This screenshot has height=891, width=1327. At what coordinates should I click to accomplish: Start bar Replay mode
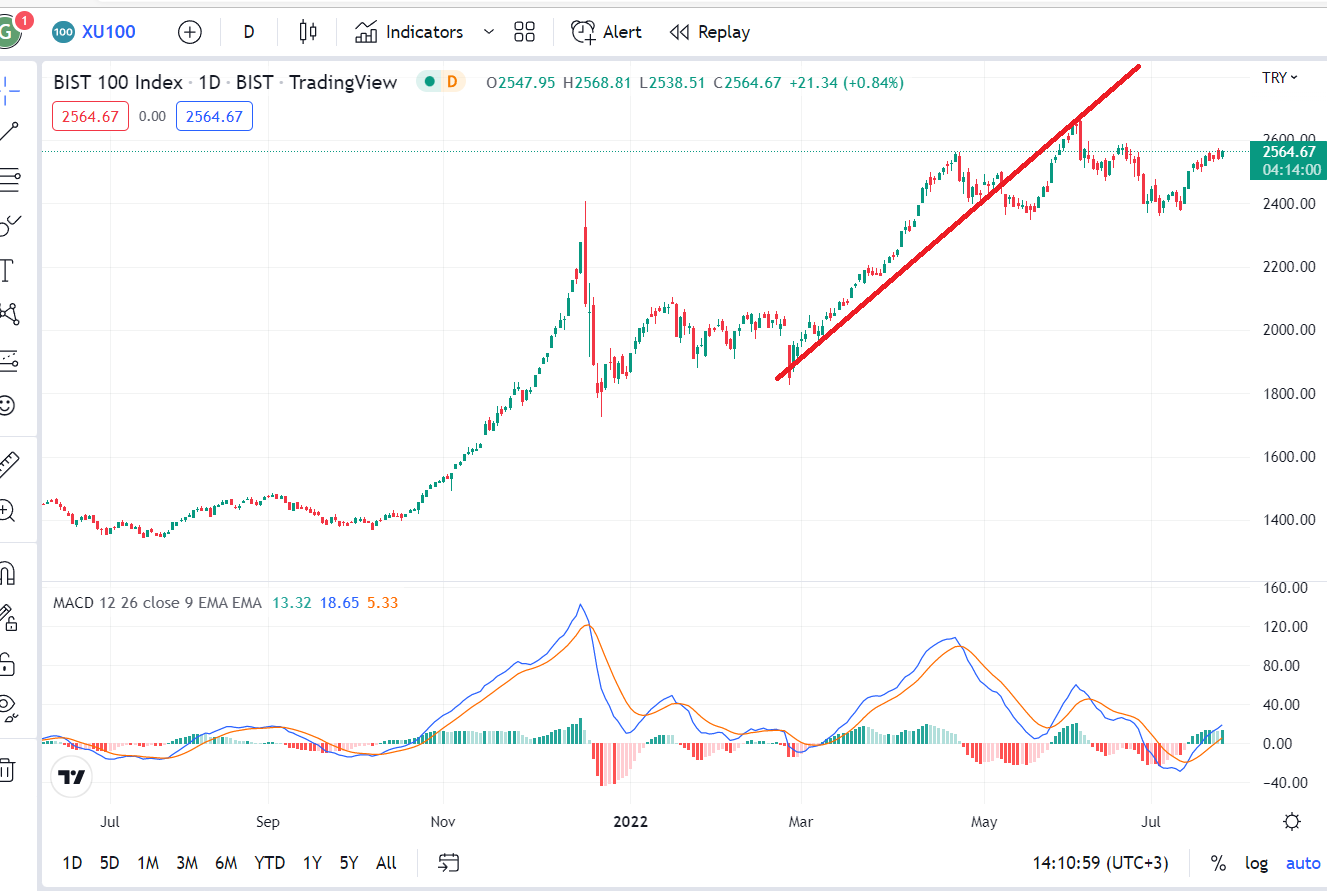pyautogui.click(x=710, y=32)
